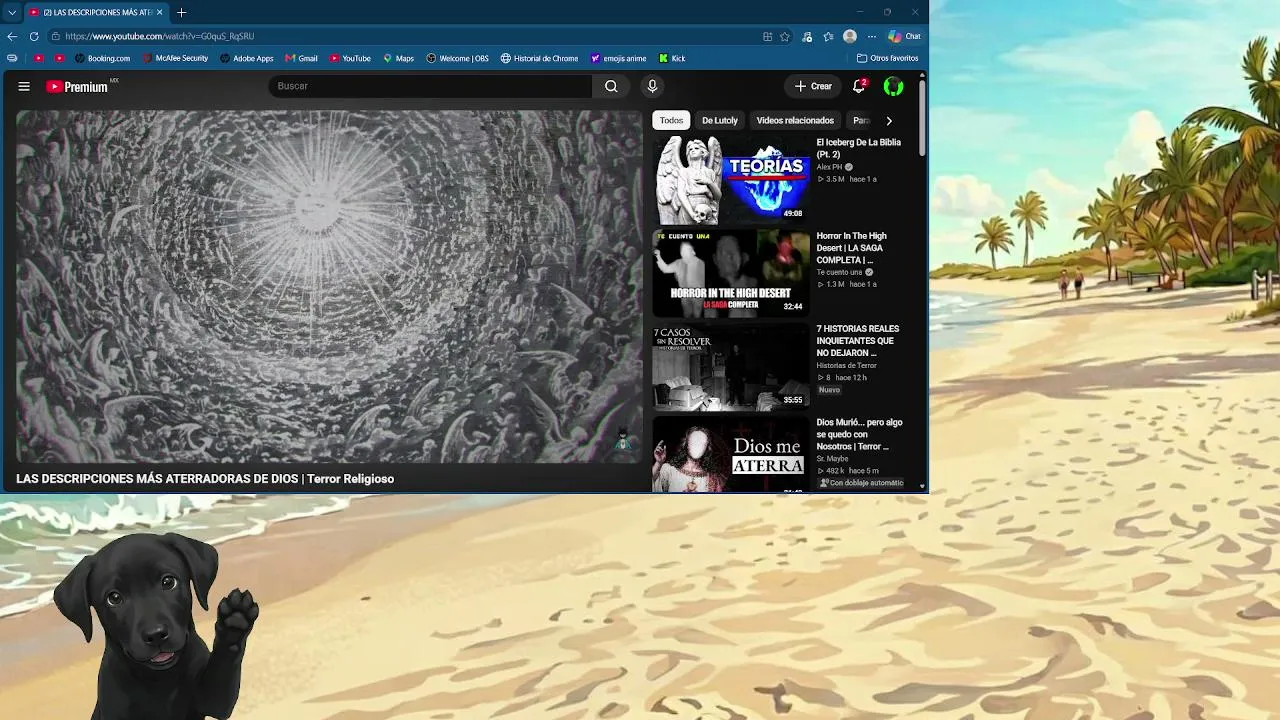Open the Gmail bookmark
The width and height of the screenshot is (1280, 720).
pyautogui.click(x=301, y=58)
